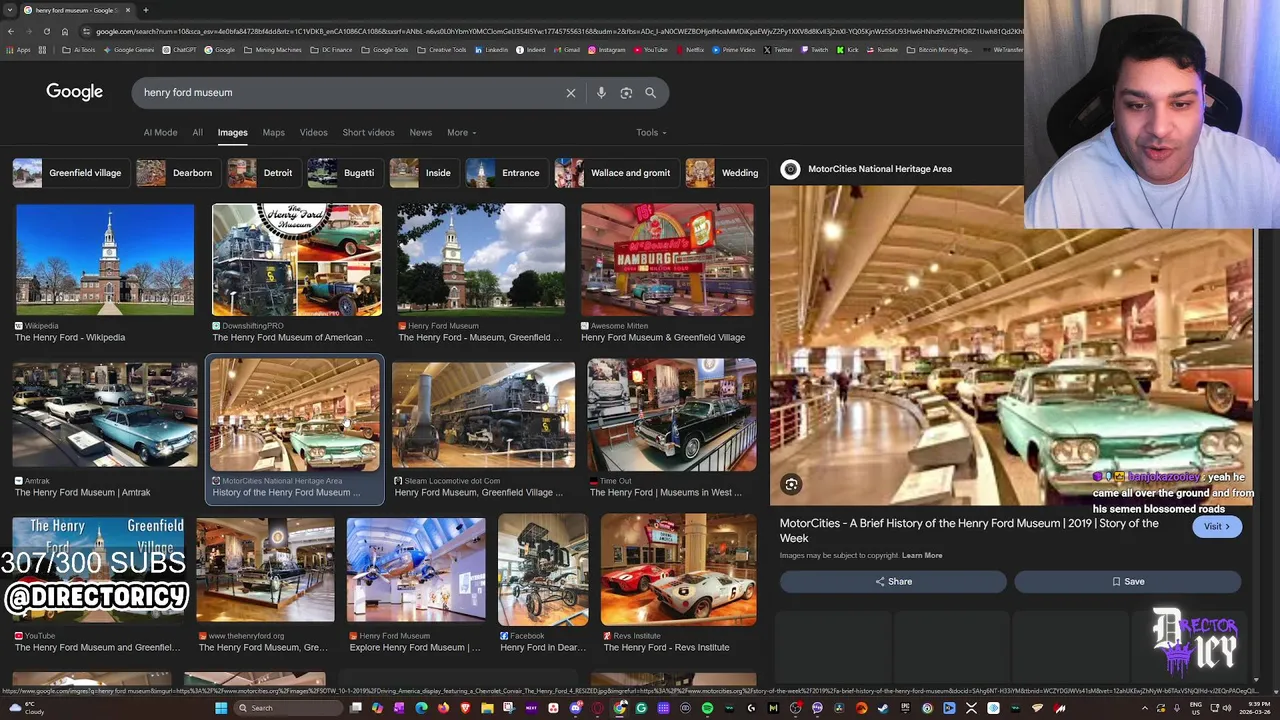This screenshot has height=720, width=1280.
Task: Go to the Google logo homepage
Action: (74, 92)
